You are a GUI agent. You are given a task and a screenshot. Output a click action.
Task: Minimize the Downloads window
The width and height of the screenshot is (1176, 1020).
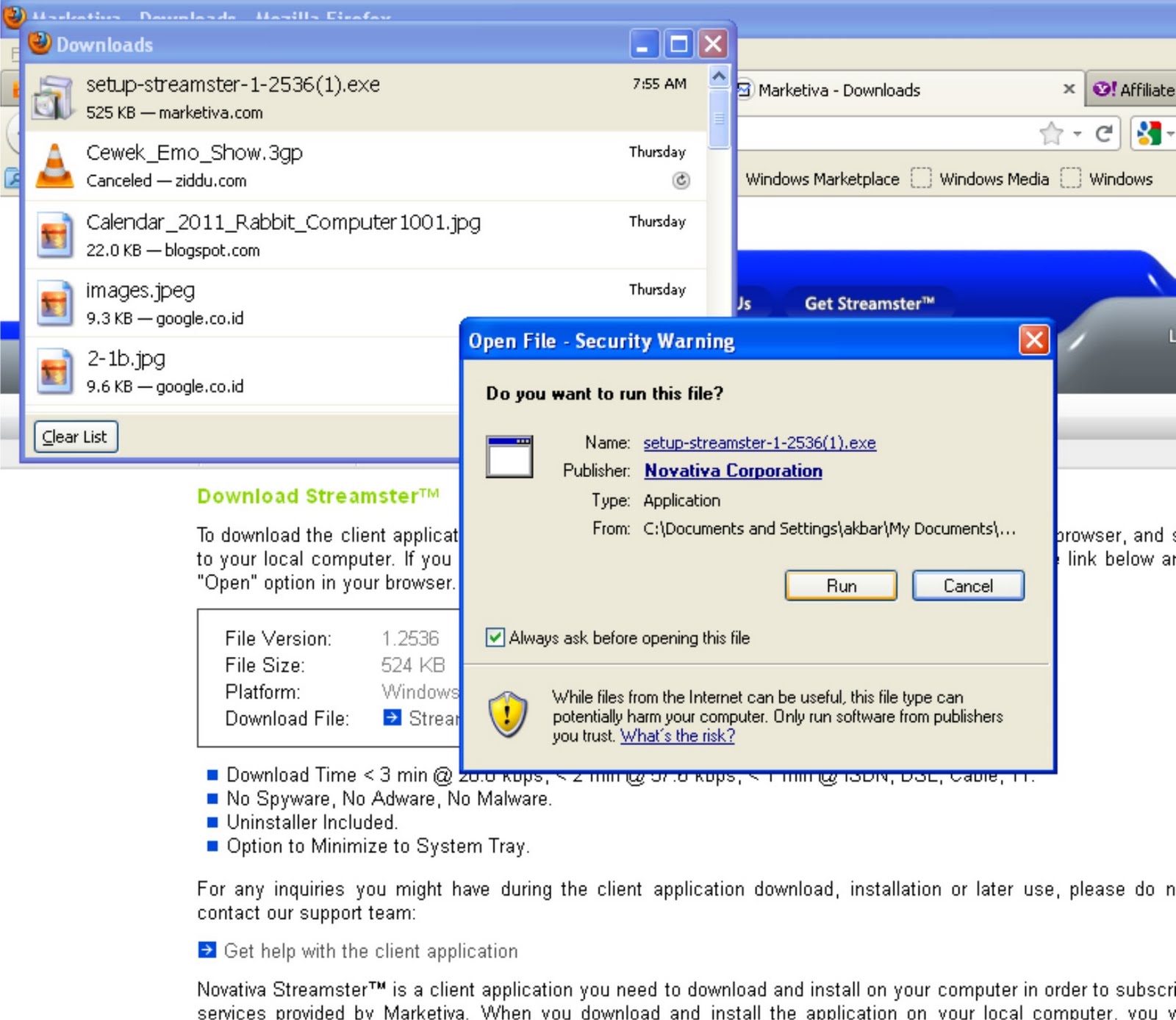[644, 44]
